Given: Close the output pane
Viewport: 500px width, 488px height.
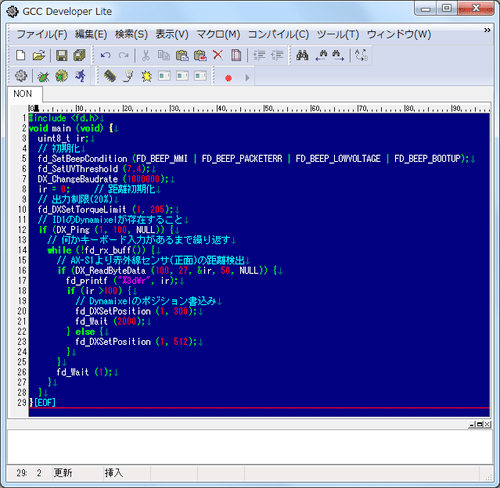Looking at the screenshot, I should 487,424.
